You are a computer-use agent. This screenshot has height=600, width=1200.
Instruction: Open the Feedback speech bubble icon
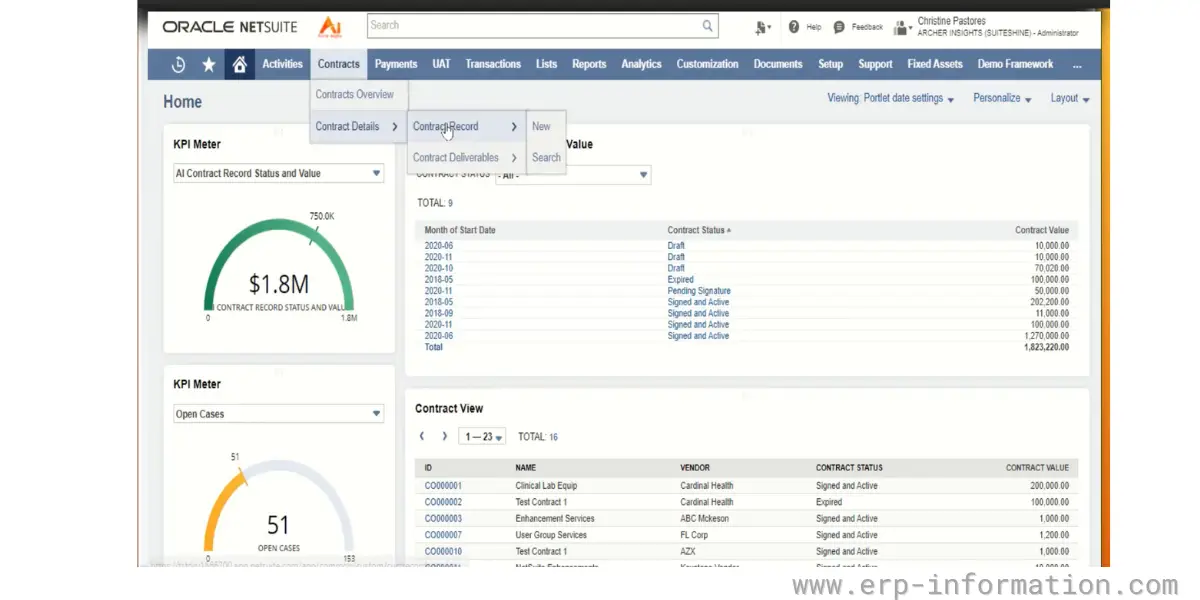(839, 27)
